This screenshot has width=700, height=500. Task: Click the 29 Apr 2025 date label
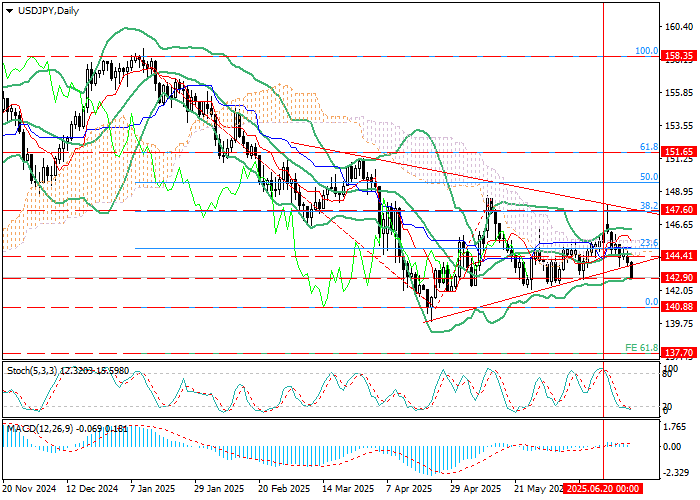(476, 489)
